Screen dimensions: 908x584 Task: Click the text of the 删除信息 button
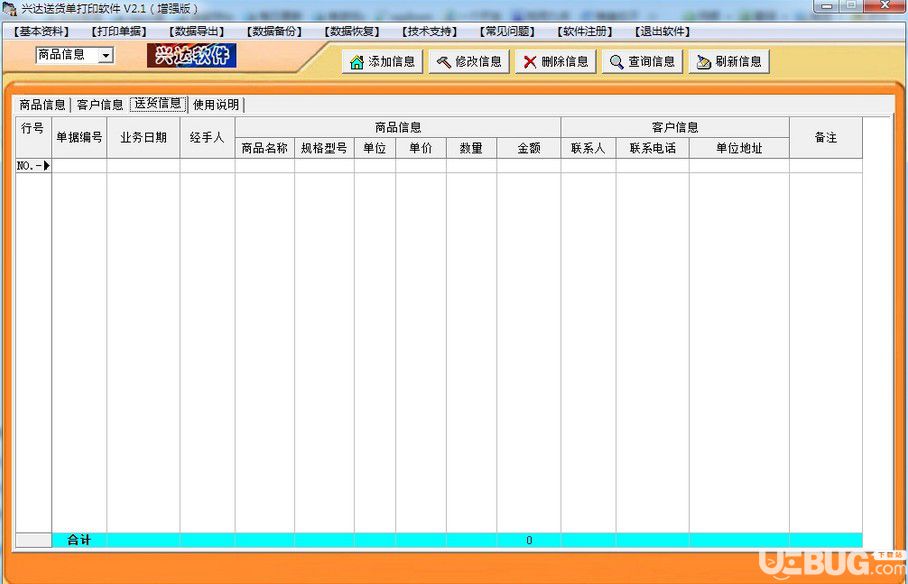click(565, 61)
